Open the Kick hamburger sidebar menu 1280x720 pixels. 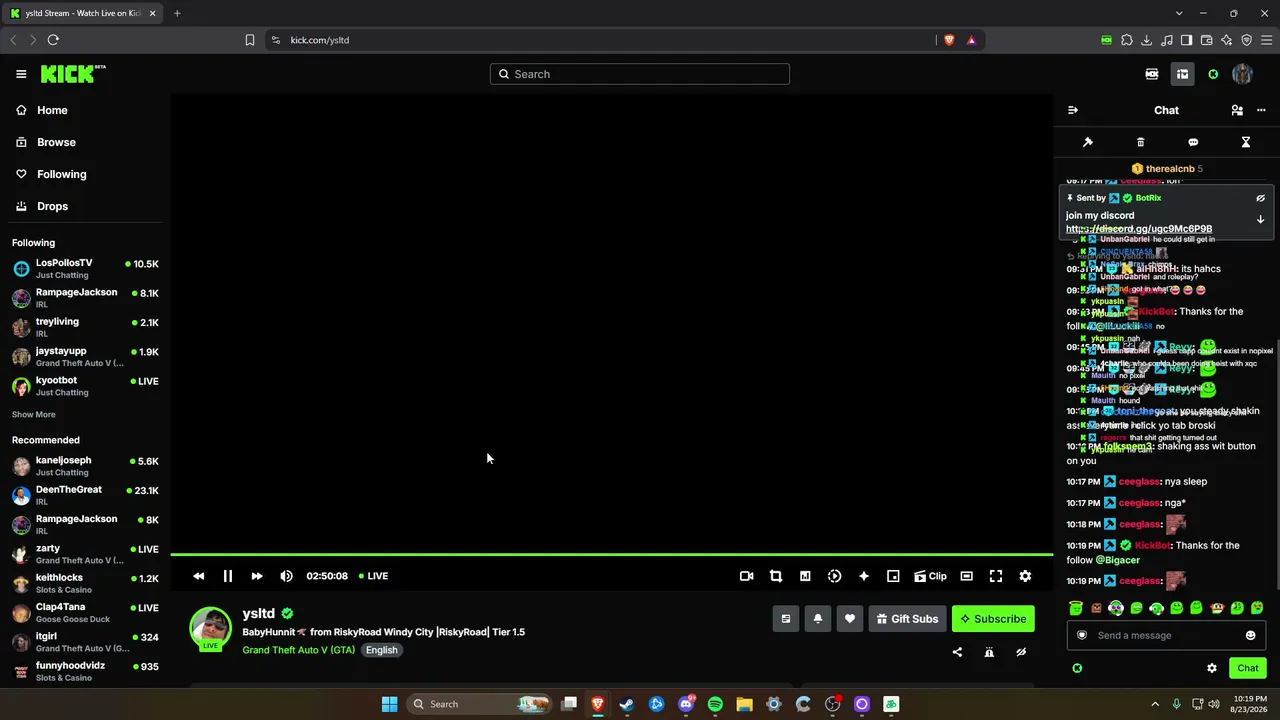tap(21, 74)
